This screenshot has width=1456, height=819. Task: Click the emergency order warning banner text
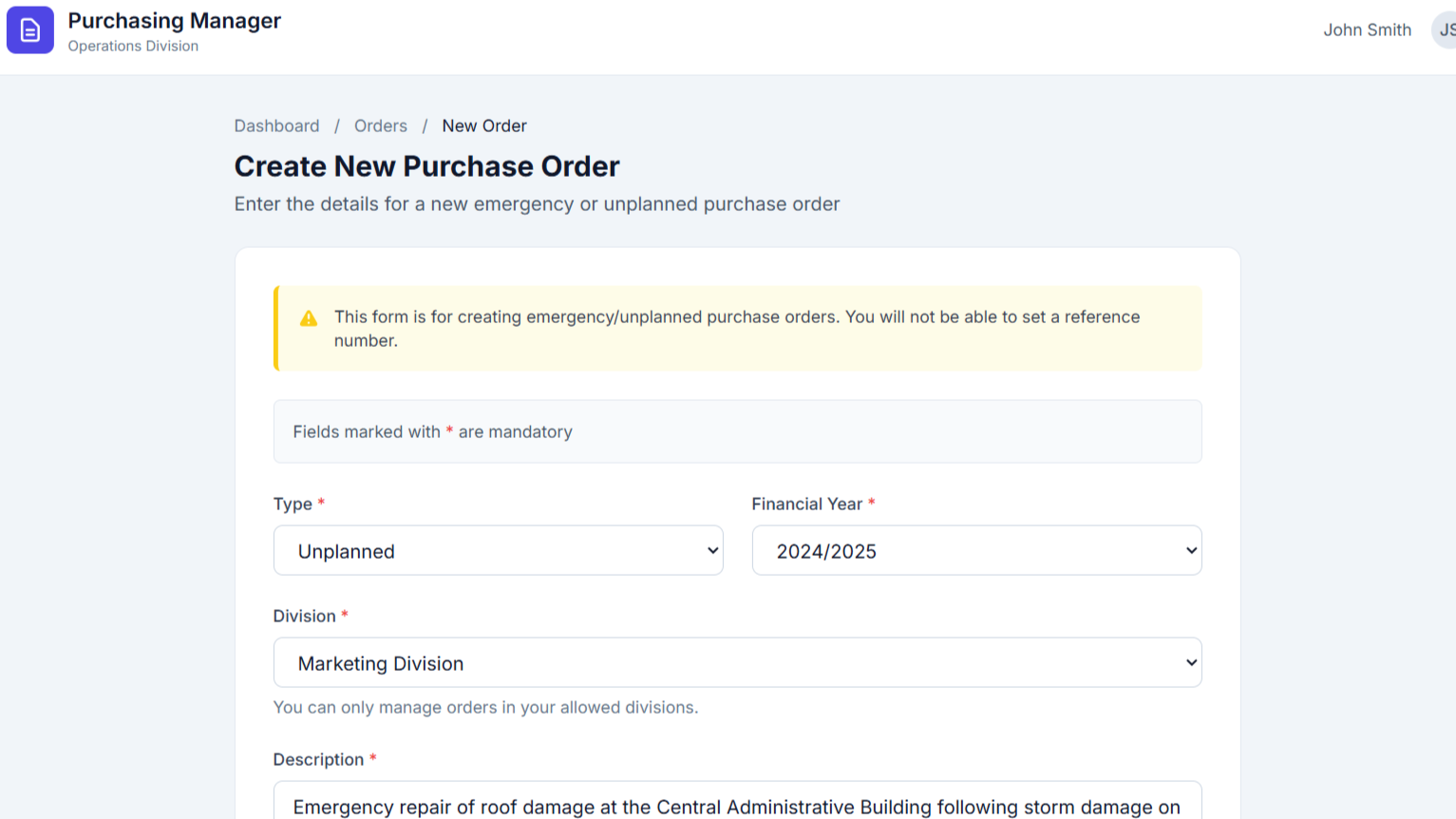coord(736,329)
